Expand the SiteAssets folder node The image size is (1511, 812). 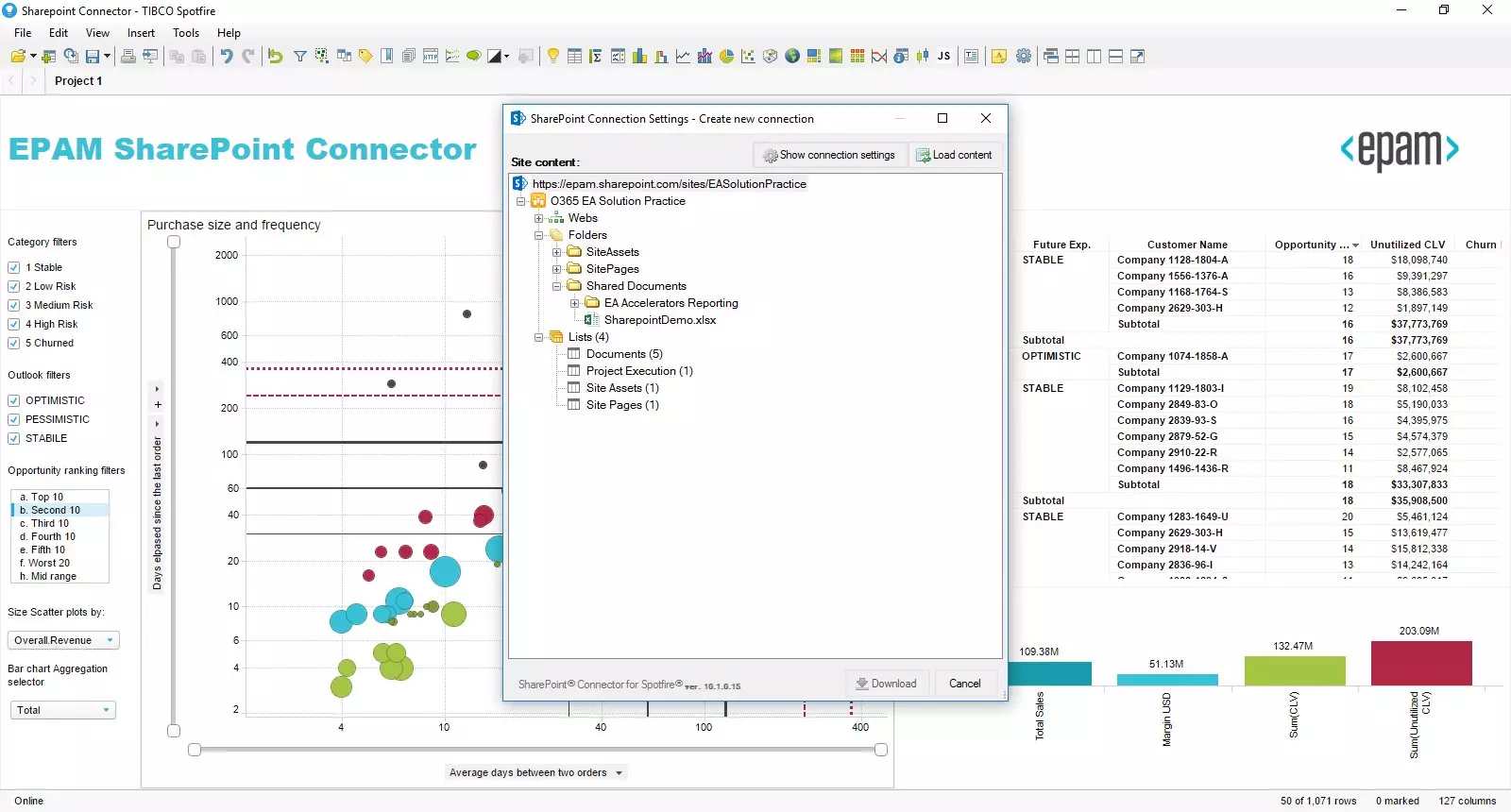[x=556, y=252]
